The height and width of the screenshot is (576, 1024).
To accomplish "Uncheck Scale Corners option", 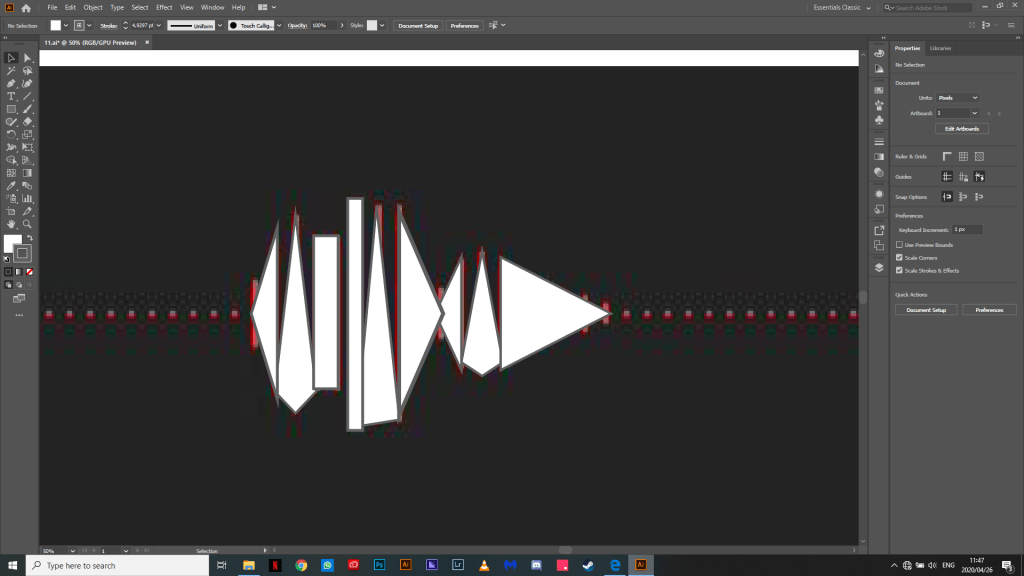I will coord(899,257).
